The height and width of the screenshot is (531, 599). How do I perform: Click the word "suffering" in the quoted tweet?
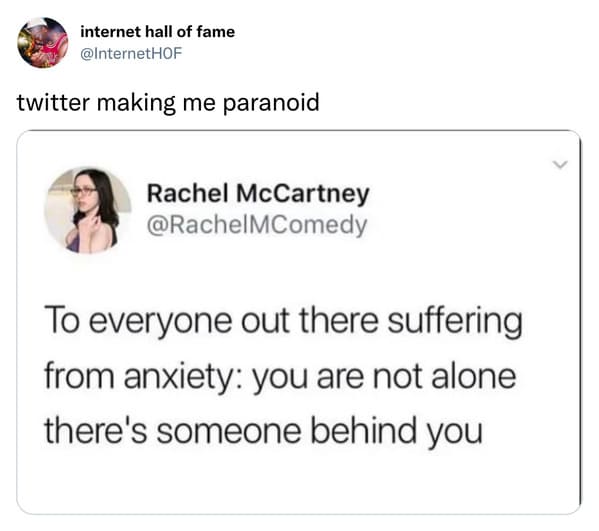tap(455, 322)
